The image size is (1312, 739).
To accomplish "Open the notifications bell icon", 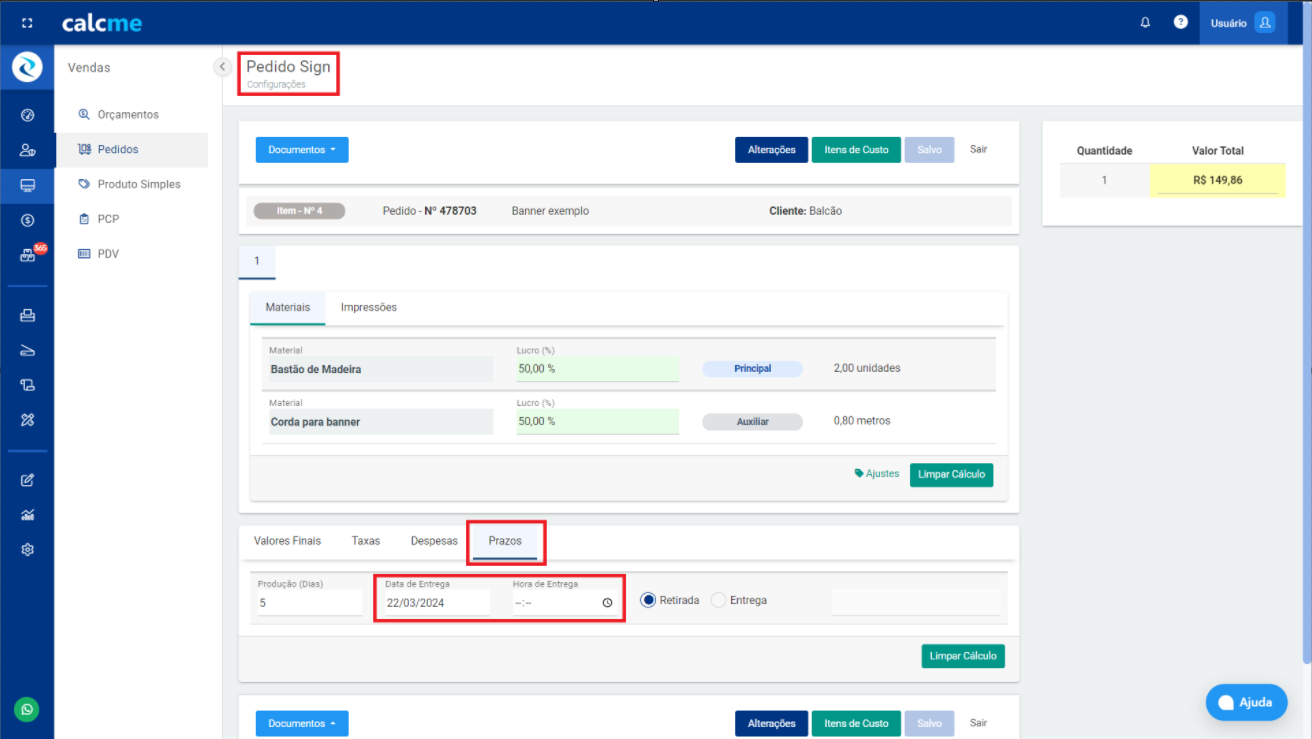I will pyautogui.click(x=1145, y=22).
